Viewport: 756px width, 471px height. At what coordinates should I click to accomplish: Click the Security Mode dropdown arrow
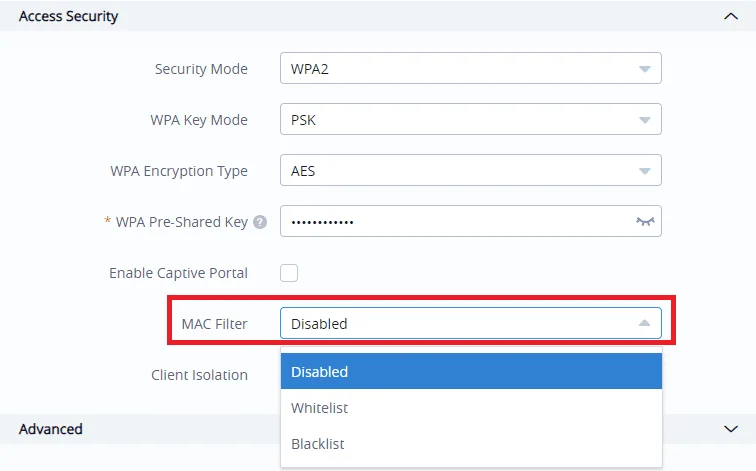pos(645,69)
